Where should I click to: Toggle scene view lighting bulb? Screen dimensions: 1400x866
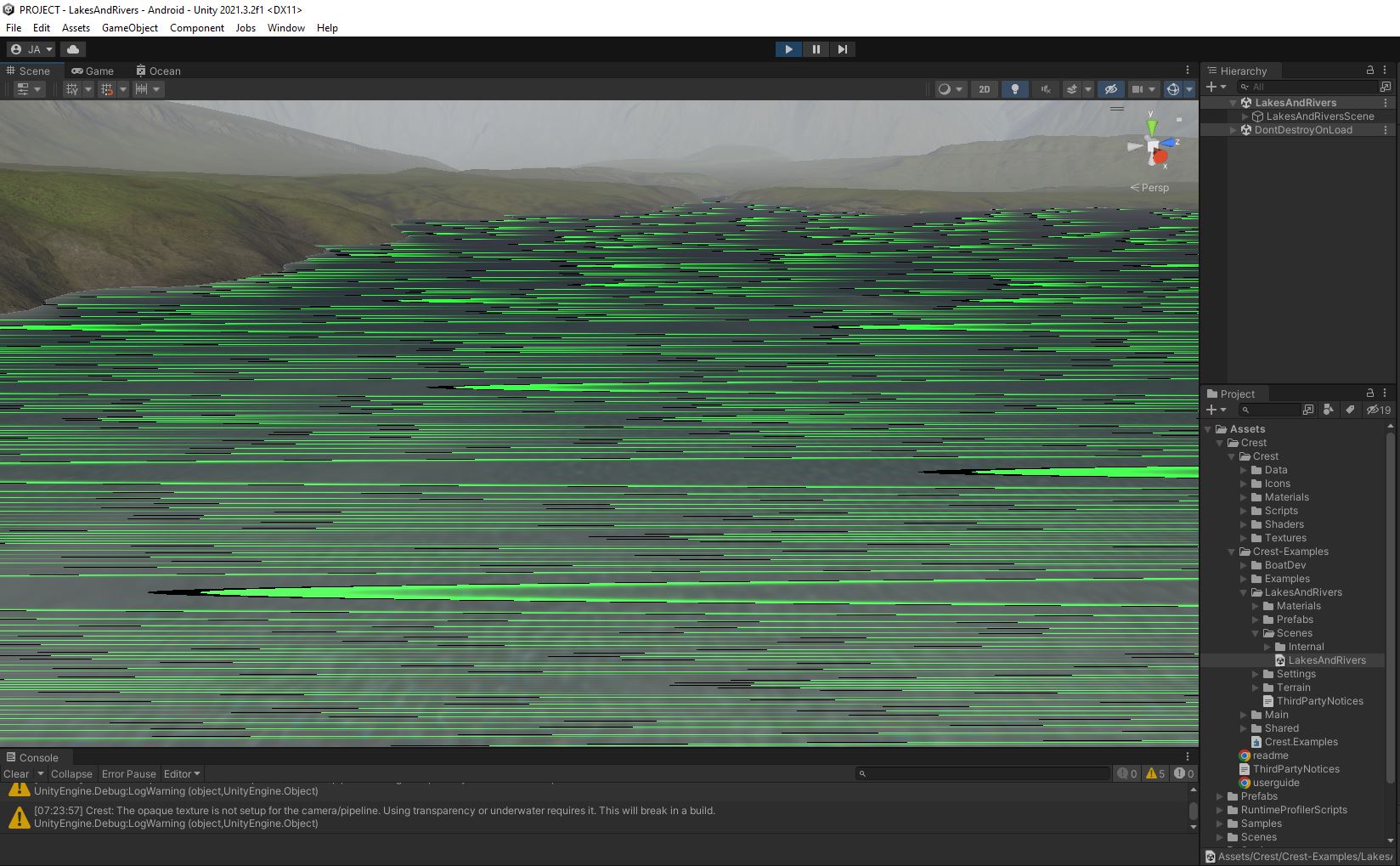[1015, 89]
